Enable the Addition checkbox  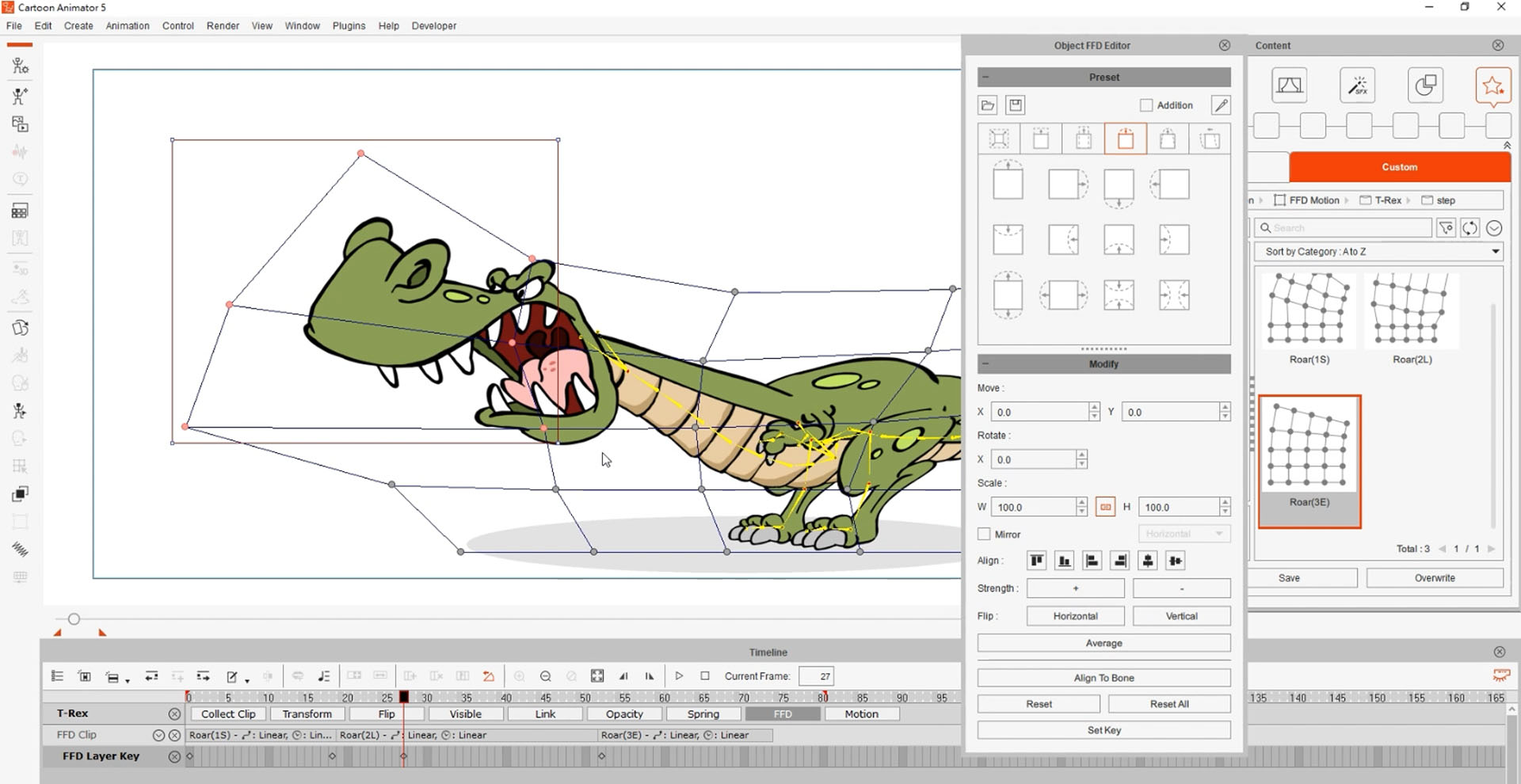[1146, 105]
